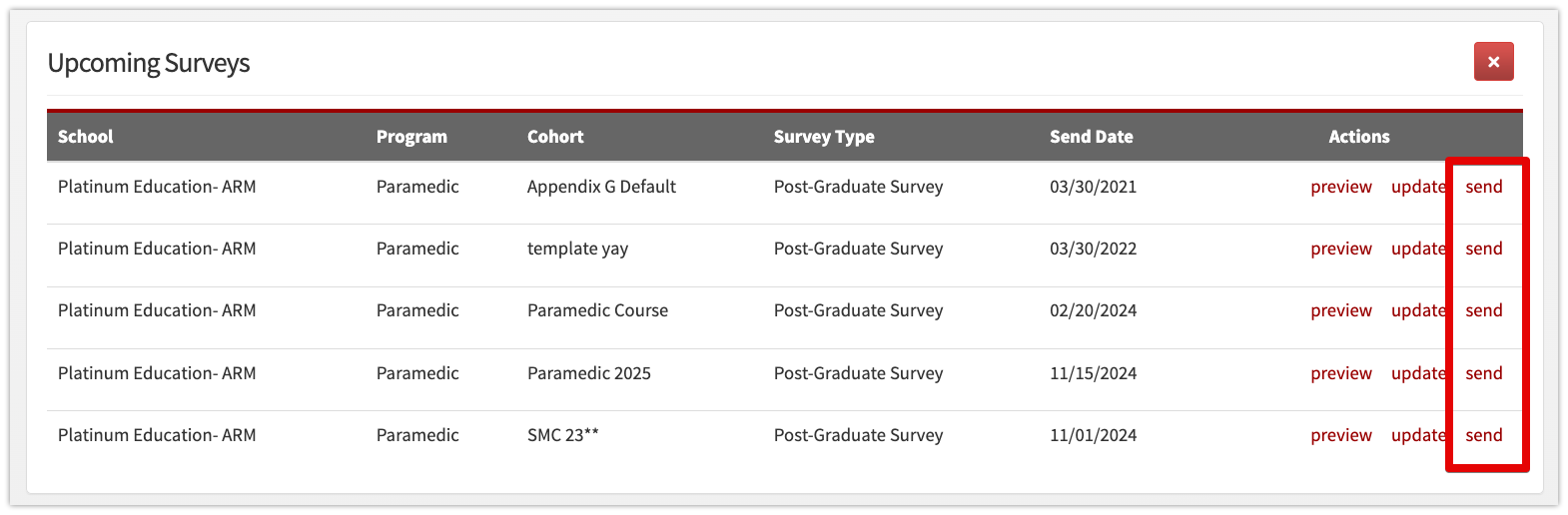Update the Paramedic Course survey

(1418, 310)
